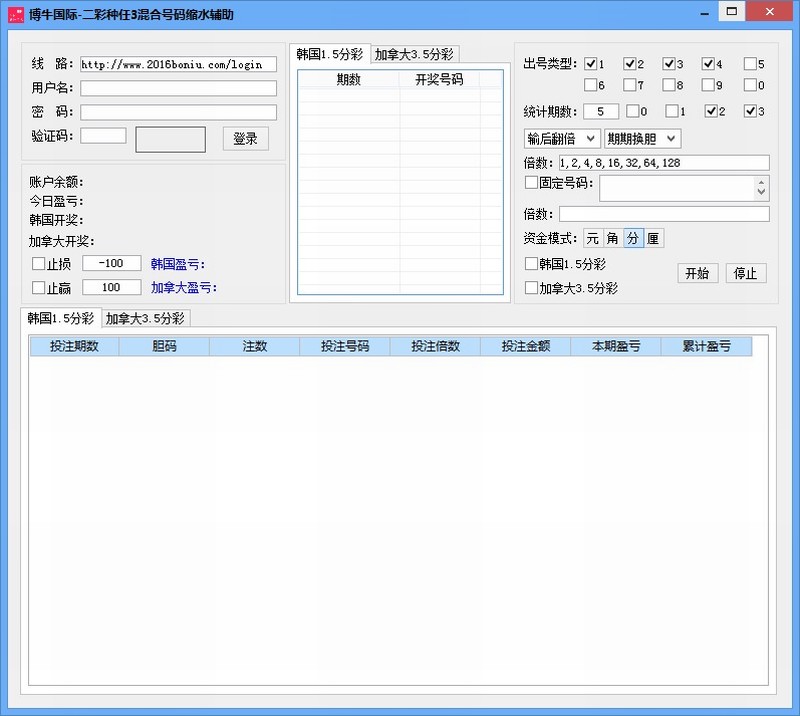
Task: Select 元 as the 资金模式
Action: (x=593, y=238)
